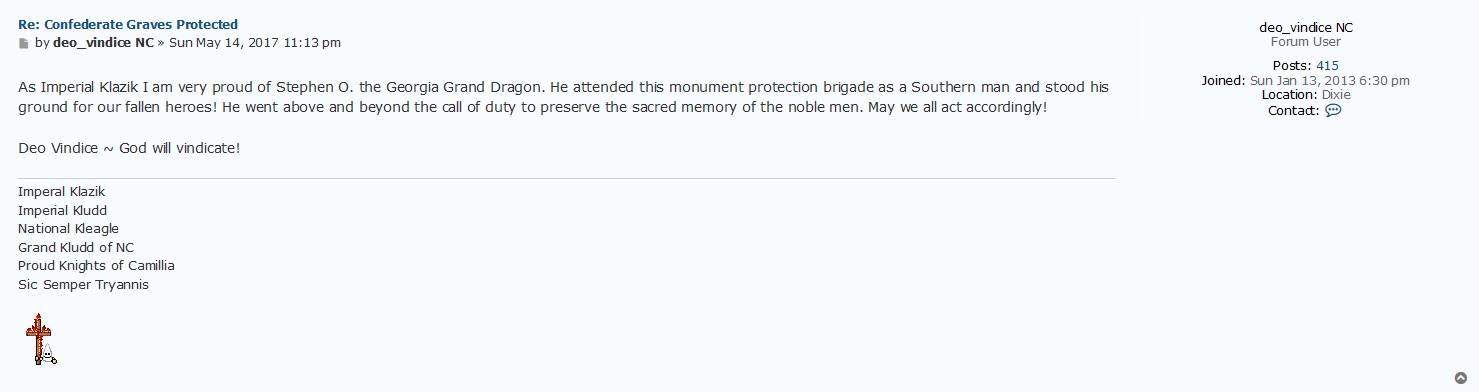
Task: Click the post body's first paragraph
Action: tap(563, 97)
